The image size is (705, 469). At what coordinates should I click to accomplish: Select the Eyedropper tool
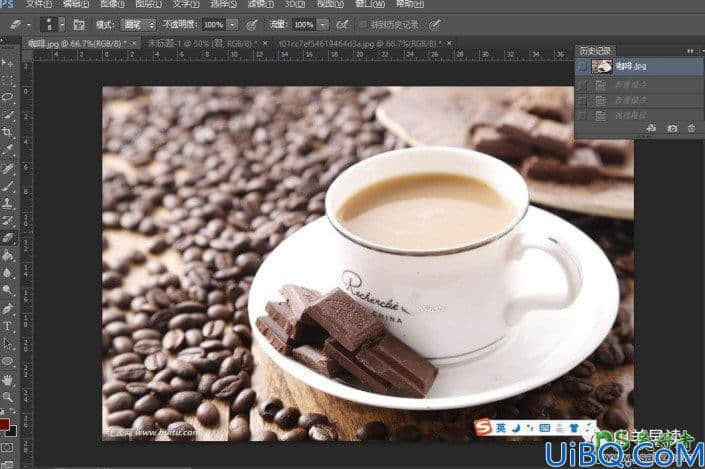click(x=7, y=149)
